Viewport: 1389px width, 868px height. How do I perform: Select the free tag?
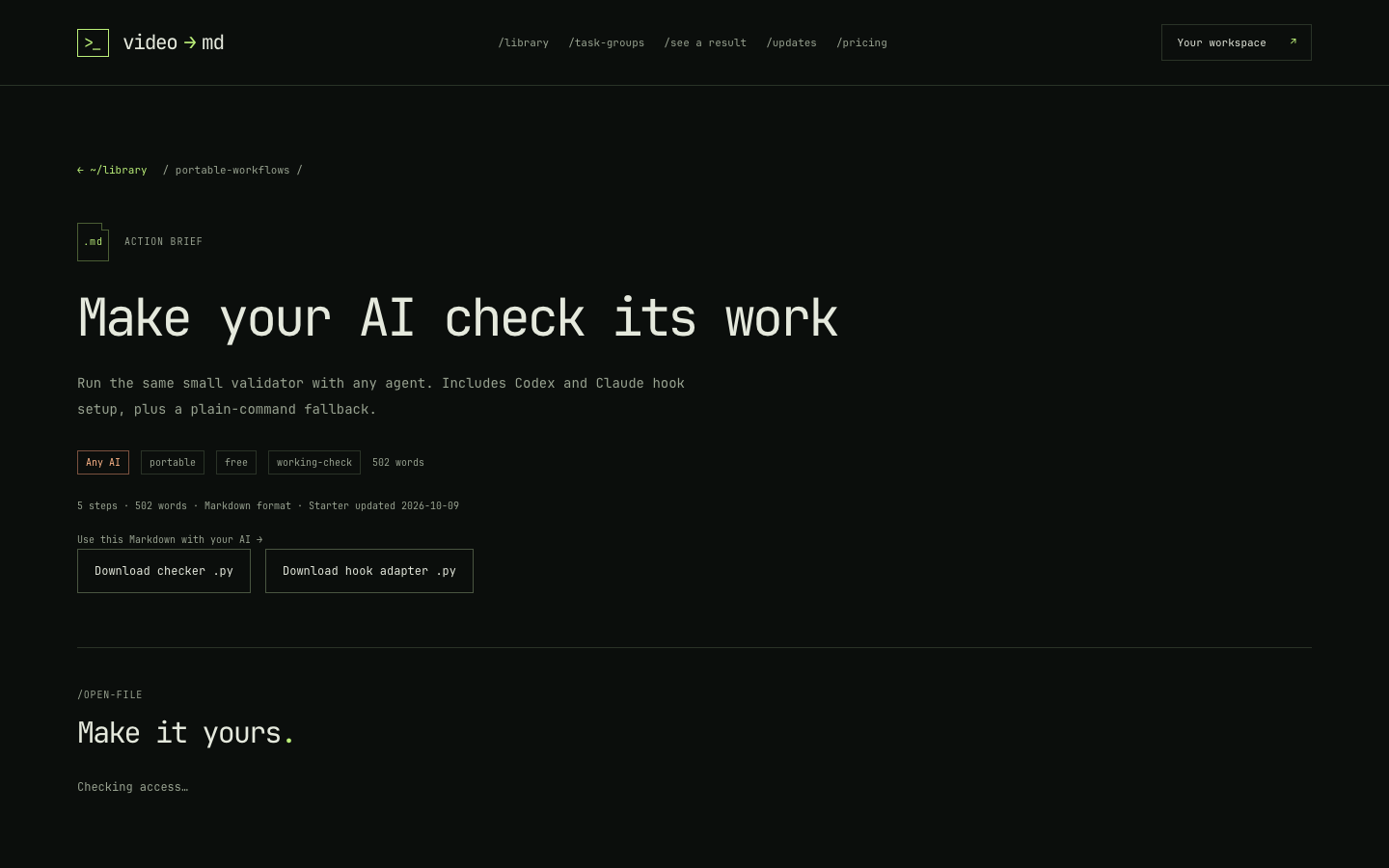pyautogui.click(x=236, y=463)
